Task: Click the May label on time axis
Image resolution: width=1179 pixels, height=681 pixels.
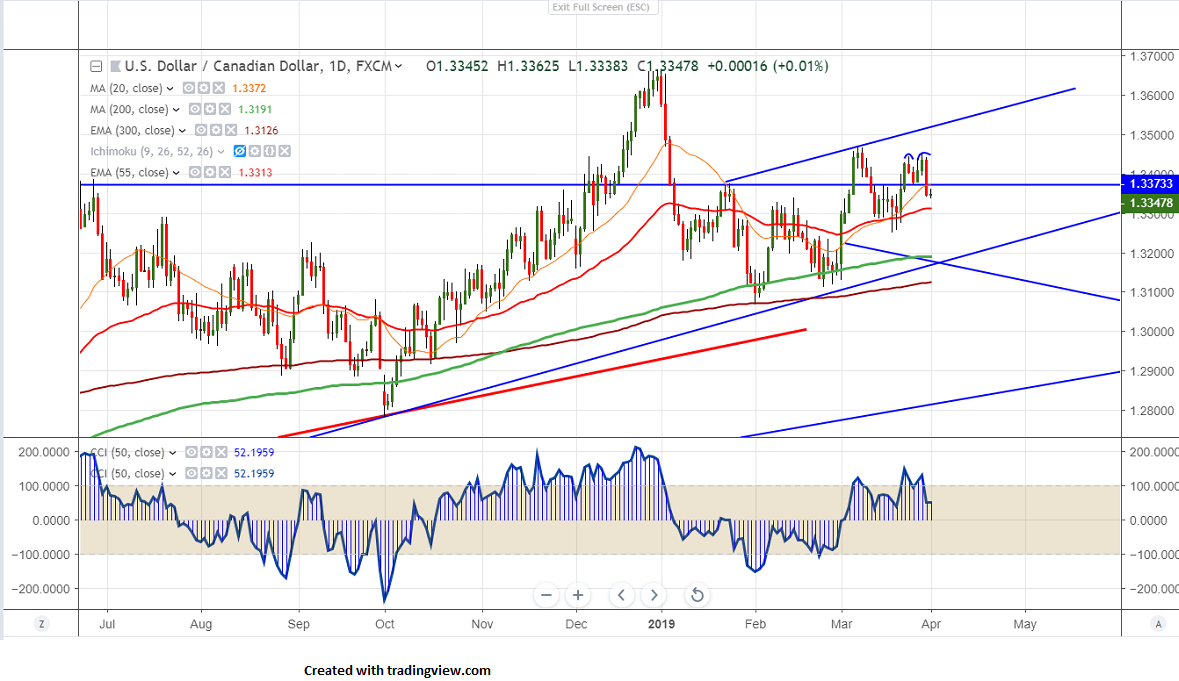Action: click(1025, 624)
